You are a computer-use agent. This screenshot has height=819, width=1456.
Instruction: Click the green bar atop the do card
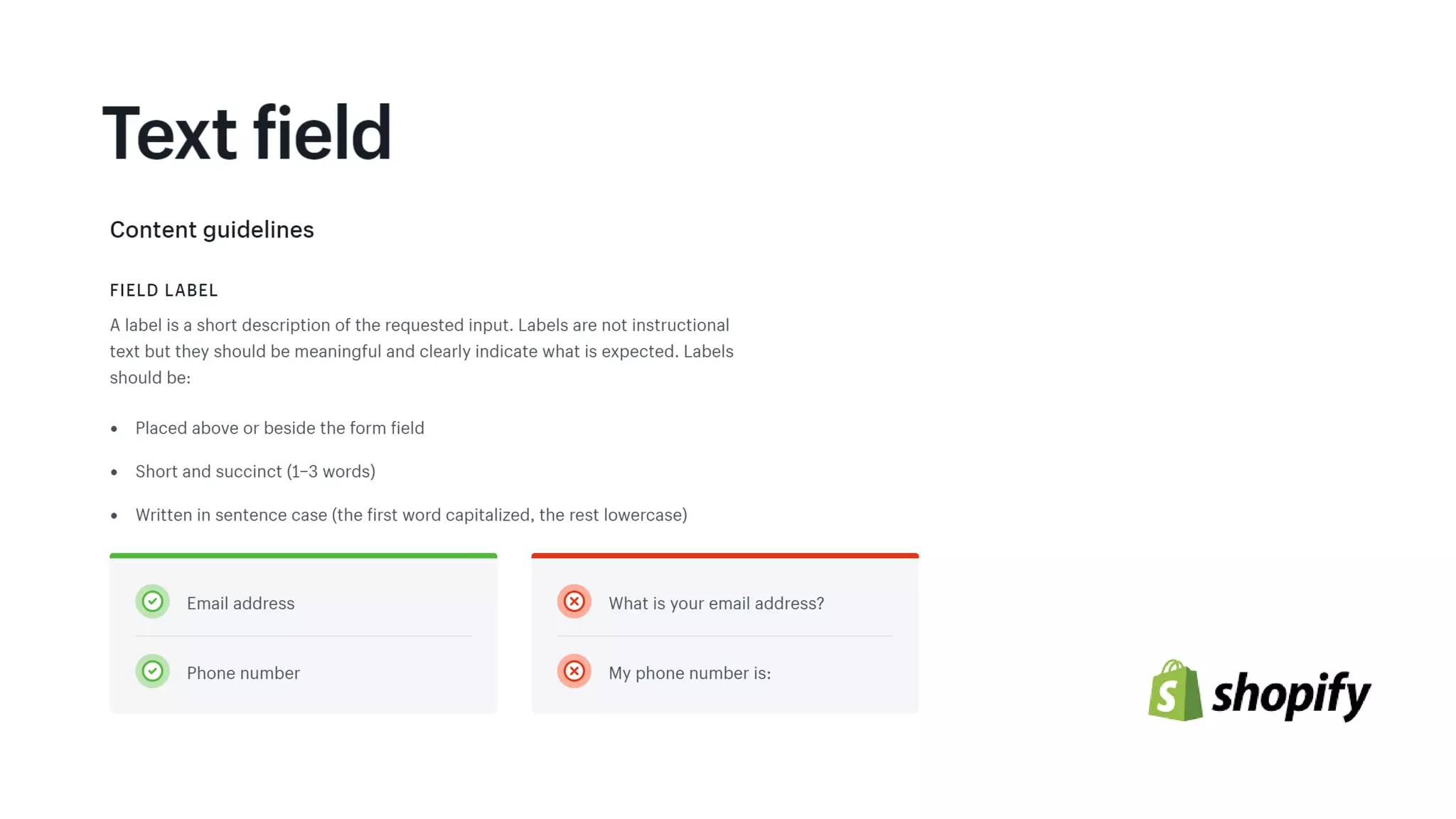(303, 555)
